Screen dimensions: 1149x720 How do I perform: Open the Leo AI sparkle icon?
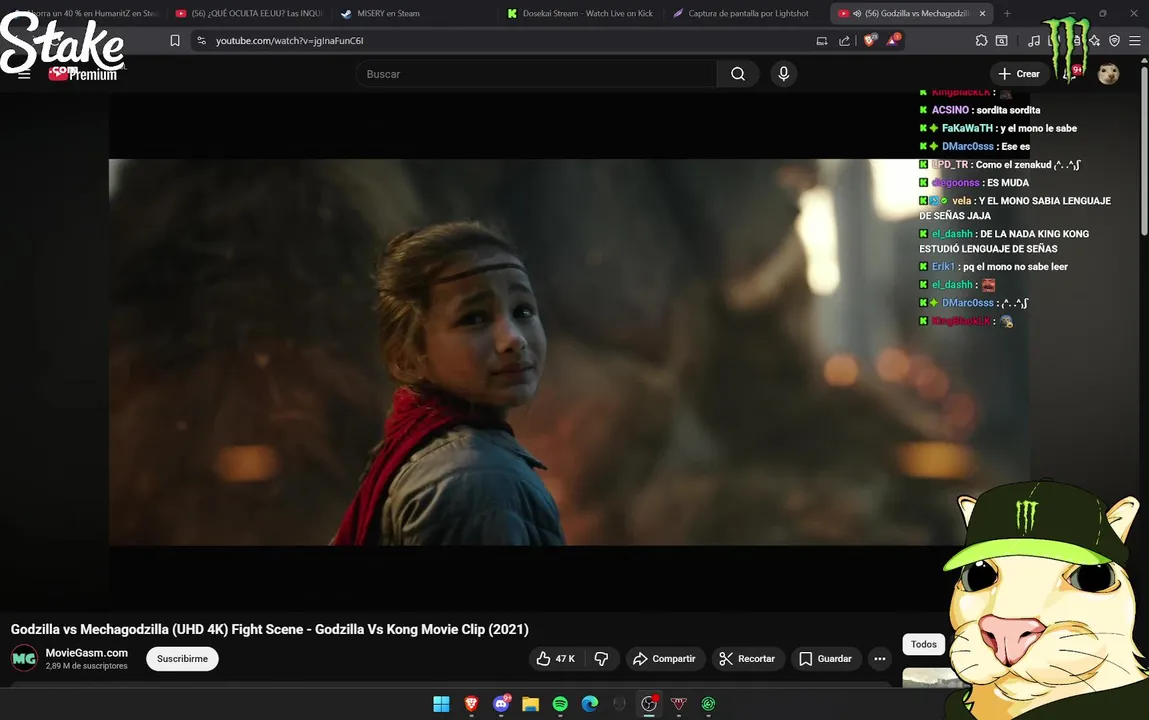tap(1095, 41)
